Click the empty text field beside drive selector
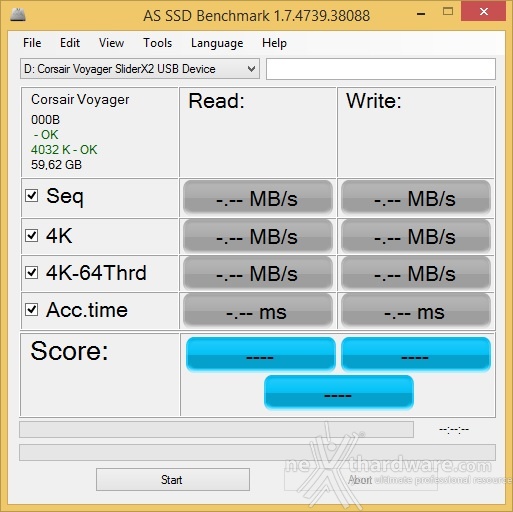Image resolution: width=513 pixels, height=512 pixels. click(x=381, y=69)
